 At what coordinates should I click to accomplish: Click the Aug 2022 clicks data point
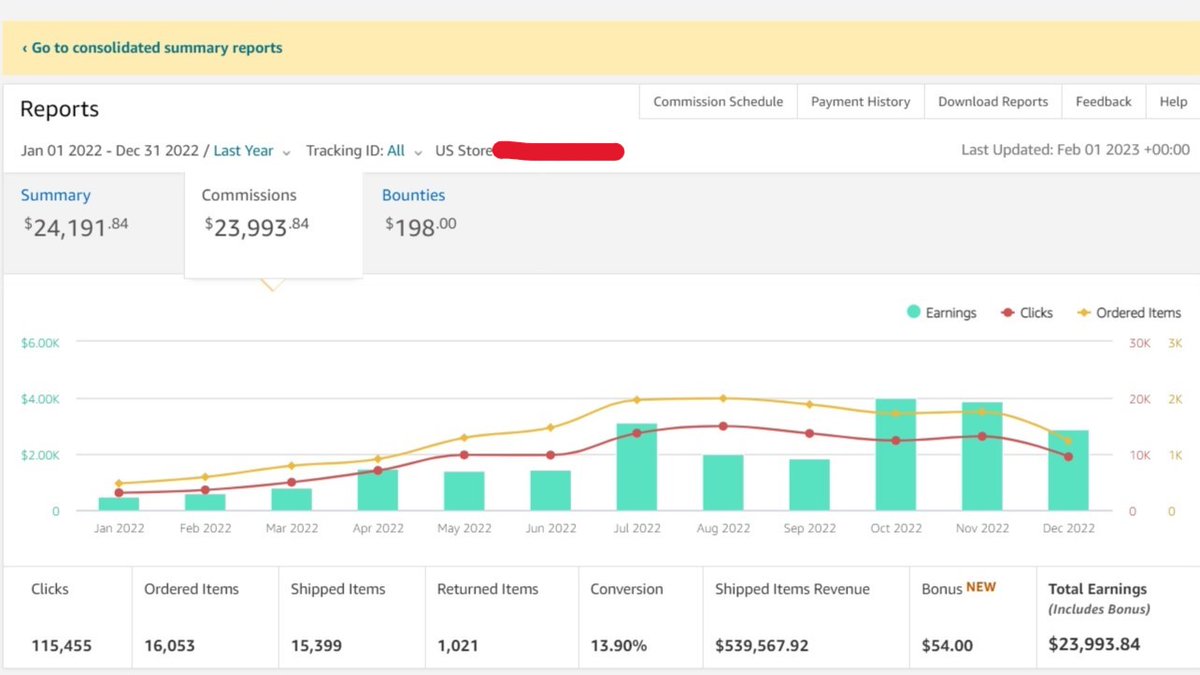point(723,426)
